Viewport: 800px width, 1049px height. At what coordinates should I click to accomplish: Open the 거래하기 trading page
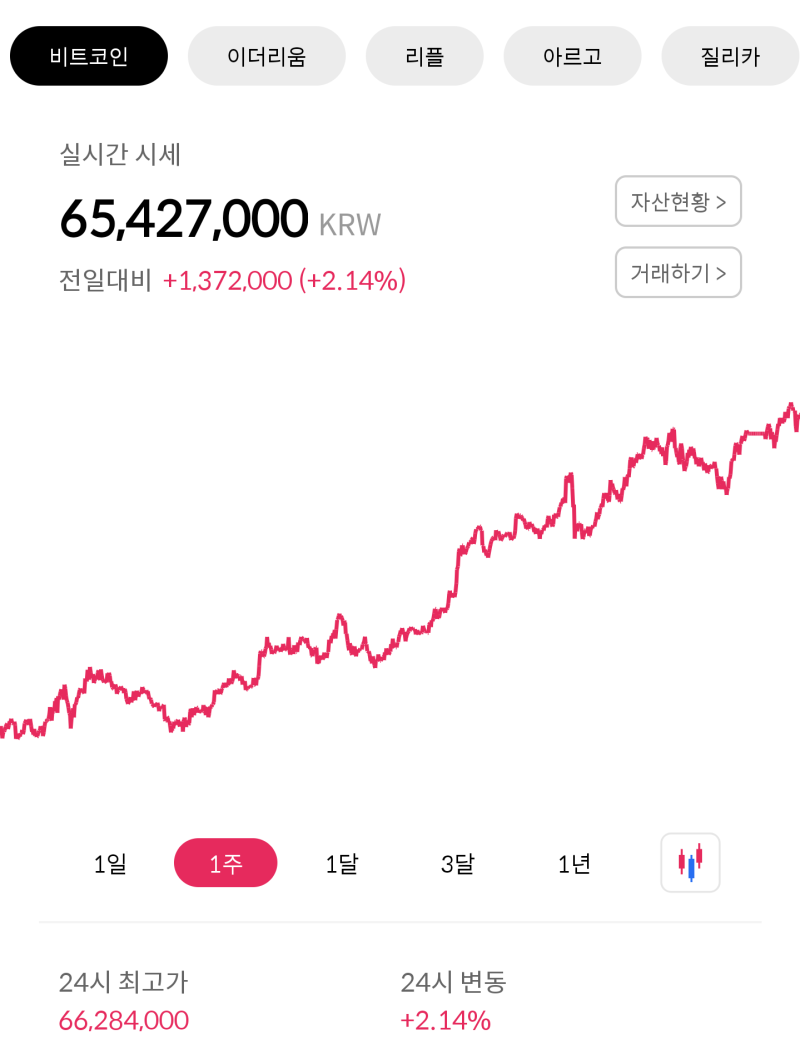click(678, 272)
